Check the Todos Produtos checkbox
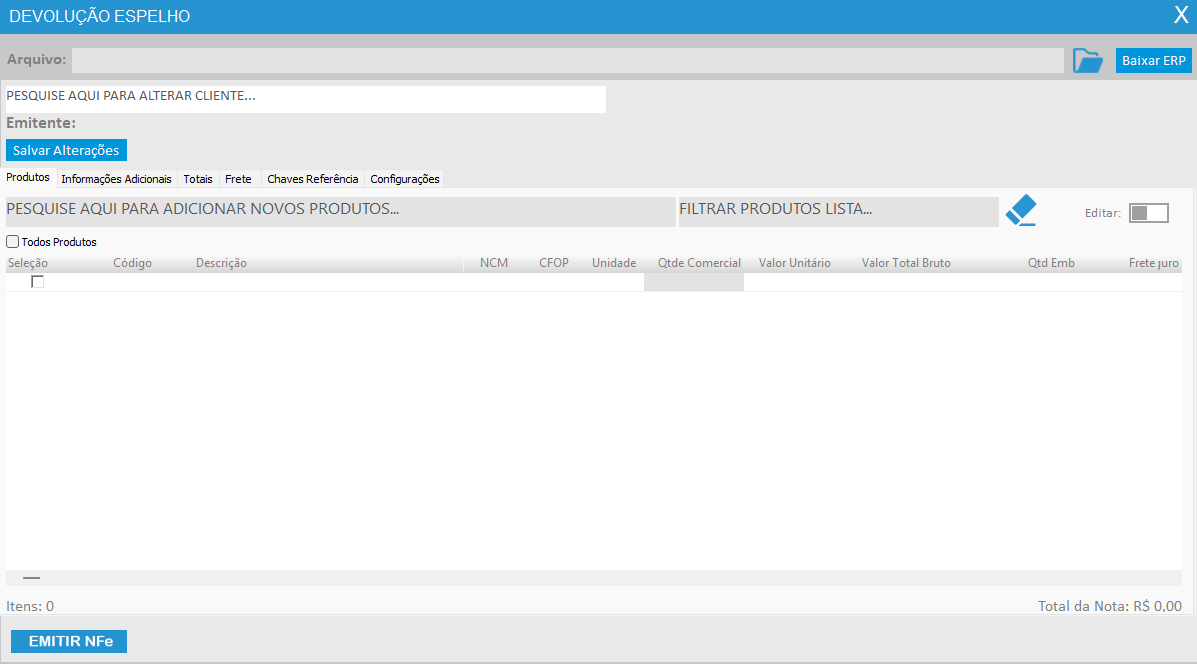Screen dimensions: 1197x664 [x=13, y=242]
